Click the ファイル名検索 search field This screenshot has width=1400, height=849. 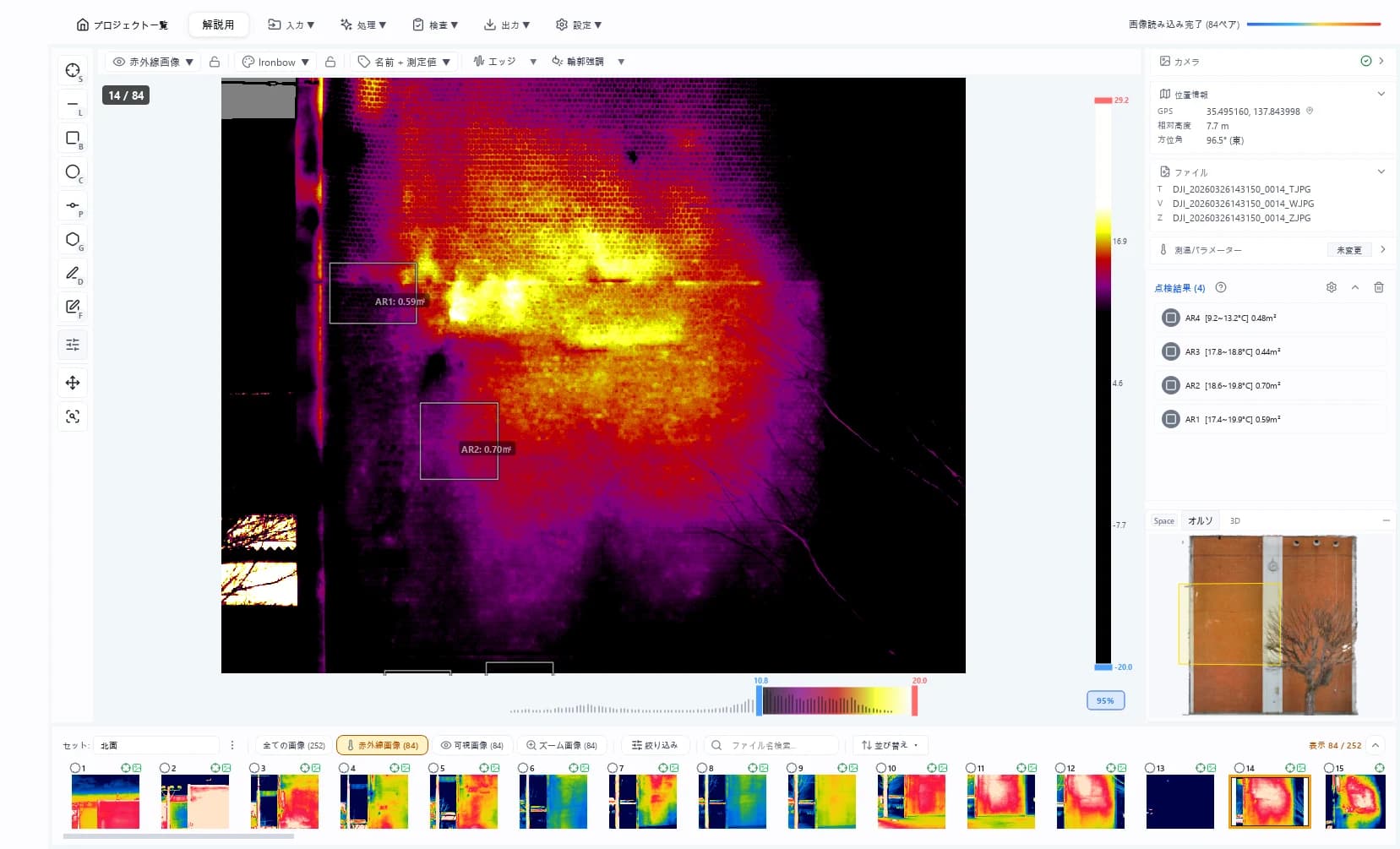click(772, 745)
